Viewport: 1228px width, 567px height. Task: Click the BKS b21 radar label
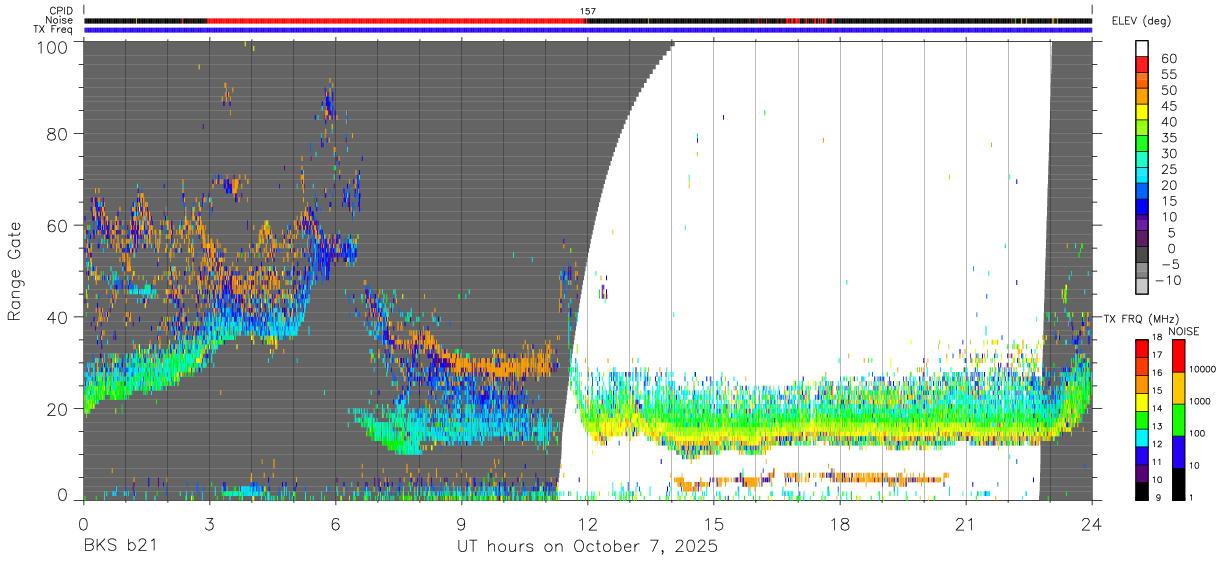click(x=118, y=547)
